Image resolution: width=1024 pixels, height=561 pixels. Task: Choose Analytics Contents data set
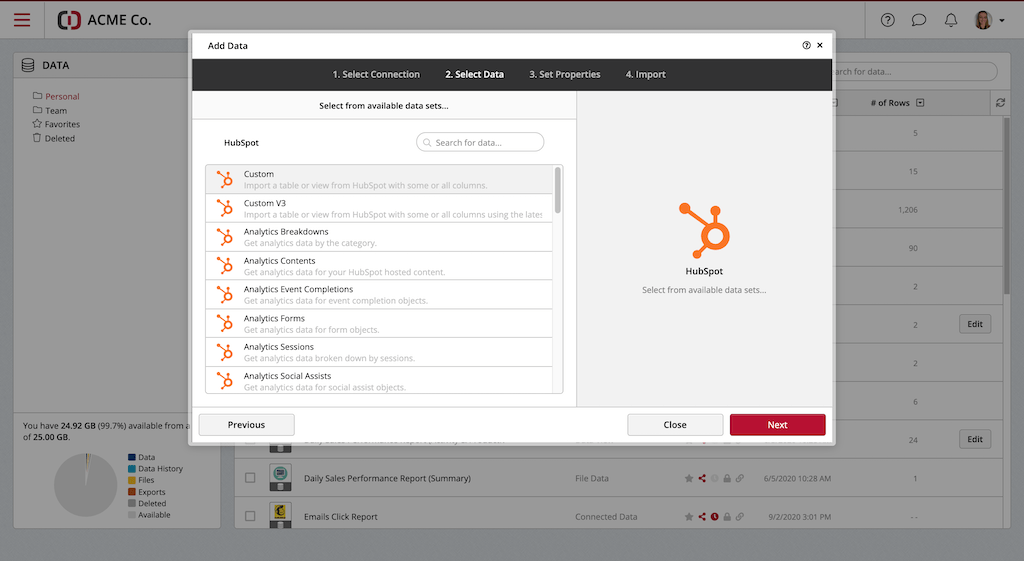click(x=379, y=266)
